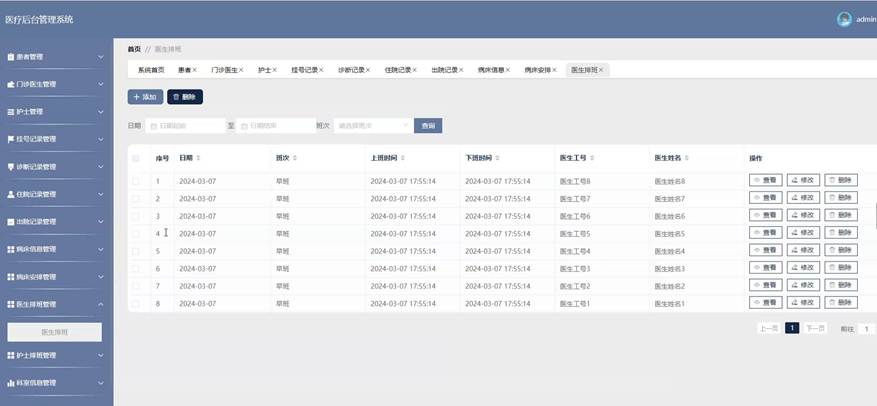Close the 病床安排 tab with its X
The image size is (877, 406).
[x=554, y=70]
